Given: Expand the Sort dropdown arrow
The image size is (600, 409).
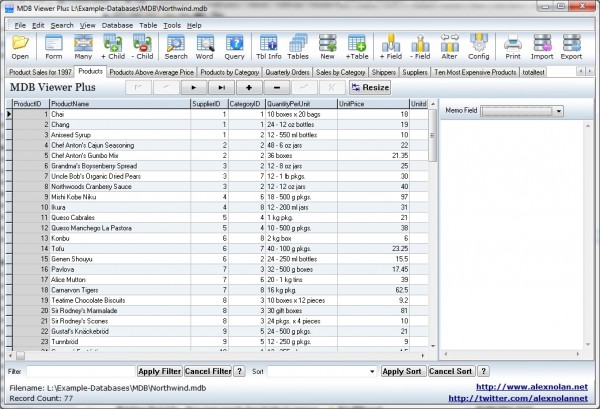Looking at the screenshot, I should 372,372.
